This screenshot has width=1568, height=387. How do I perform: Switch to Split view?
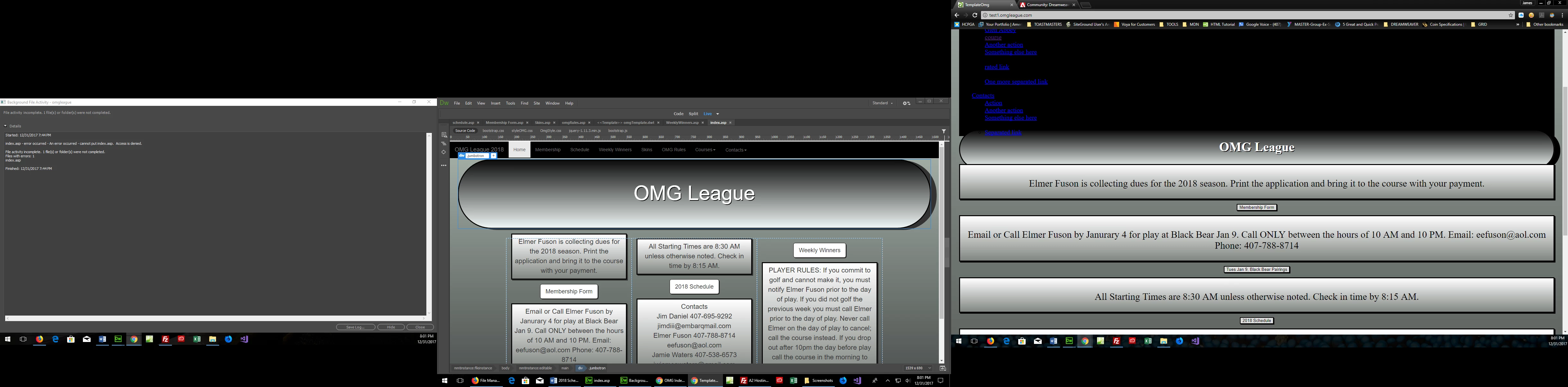click(693, 113)
